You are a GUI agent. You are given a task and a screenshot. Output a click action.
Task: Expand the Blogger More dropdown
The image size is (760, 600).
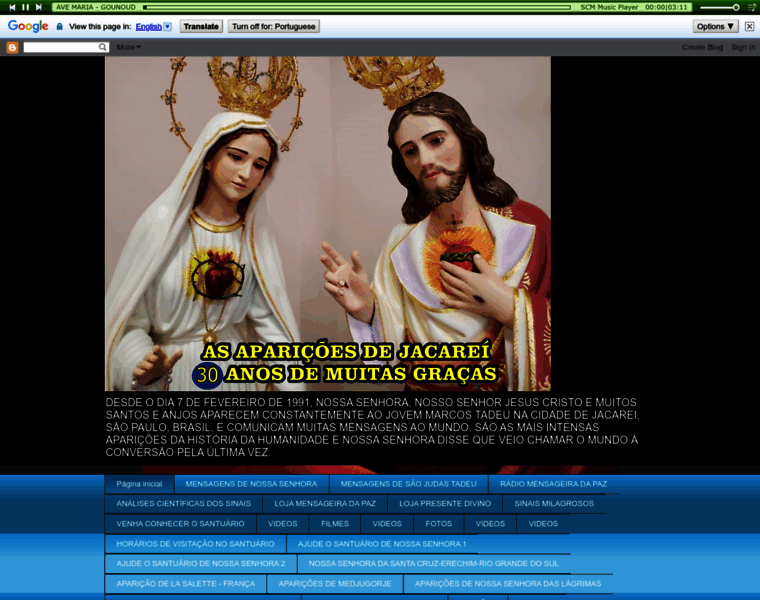[128, 47]
